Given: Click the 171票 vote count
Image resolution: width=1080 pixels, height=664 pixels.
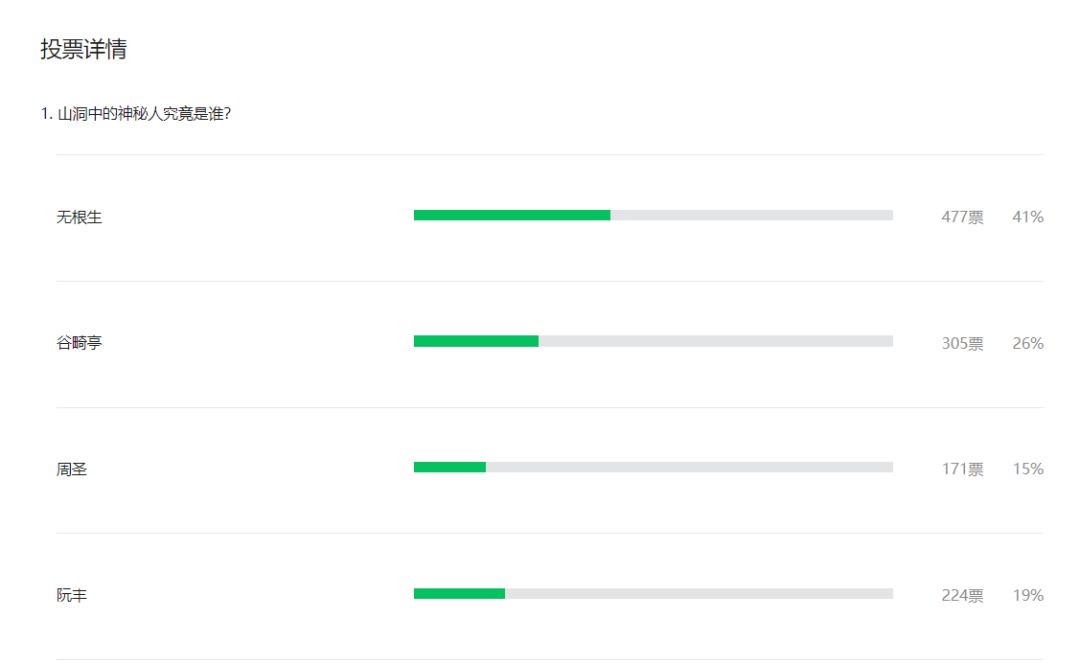Looking at the screenshot, I should coord(962,469).
